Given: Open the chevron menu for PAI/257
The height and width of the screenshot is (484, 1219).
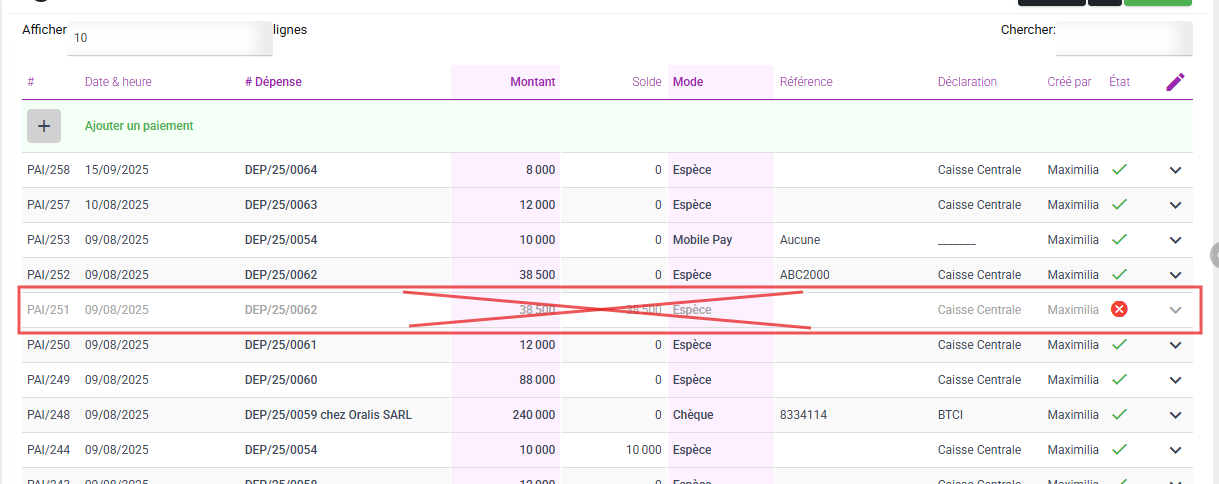Looking at the screenshot, I should pos(1176,205).
